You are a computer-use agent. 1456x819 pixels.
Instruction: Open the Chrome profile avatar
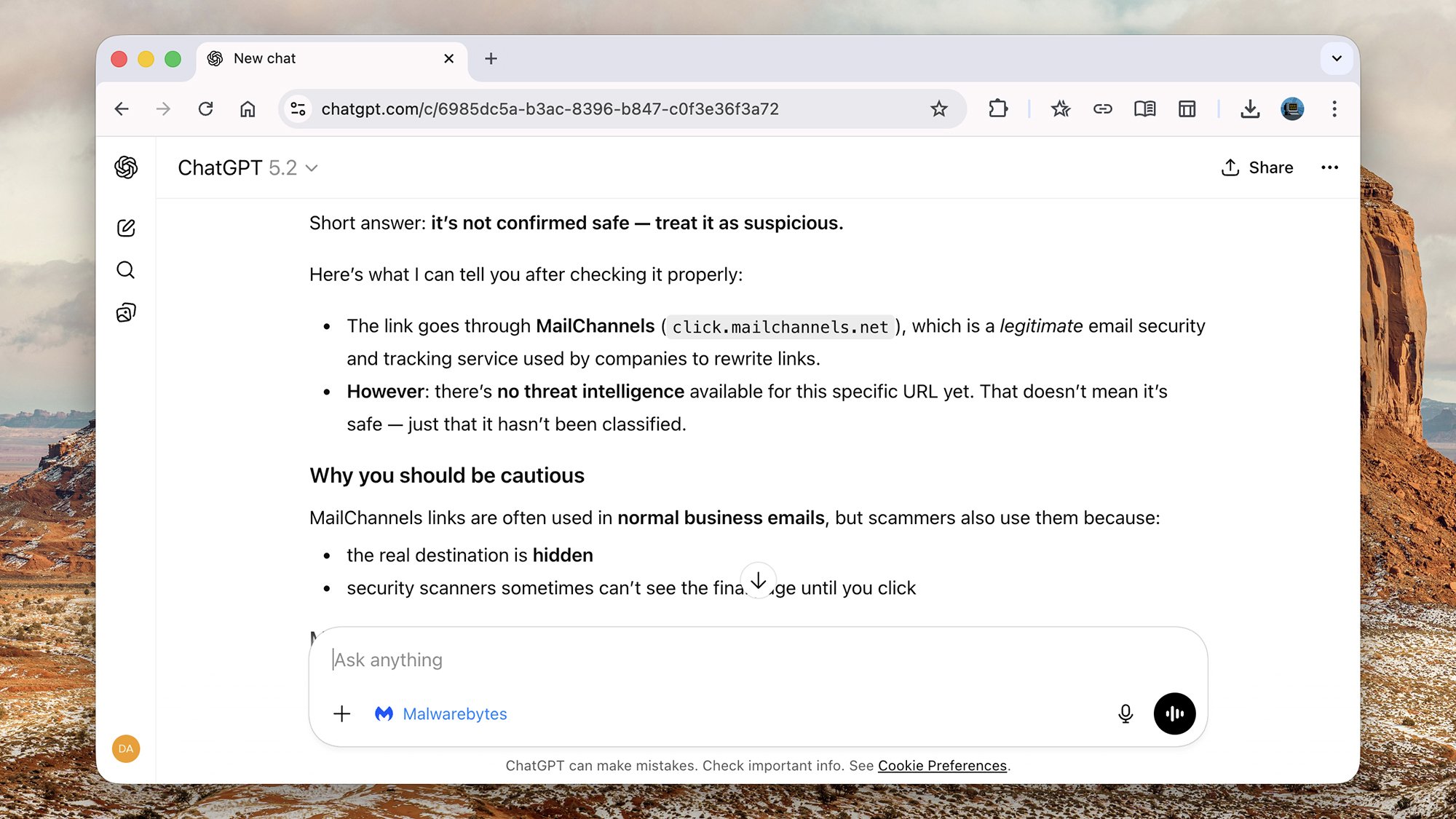point(1292,109)
